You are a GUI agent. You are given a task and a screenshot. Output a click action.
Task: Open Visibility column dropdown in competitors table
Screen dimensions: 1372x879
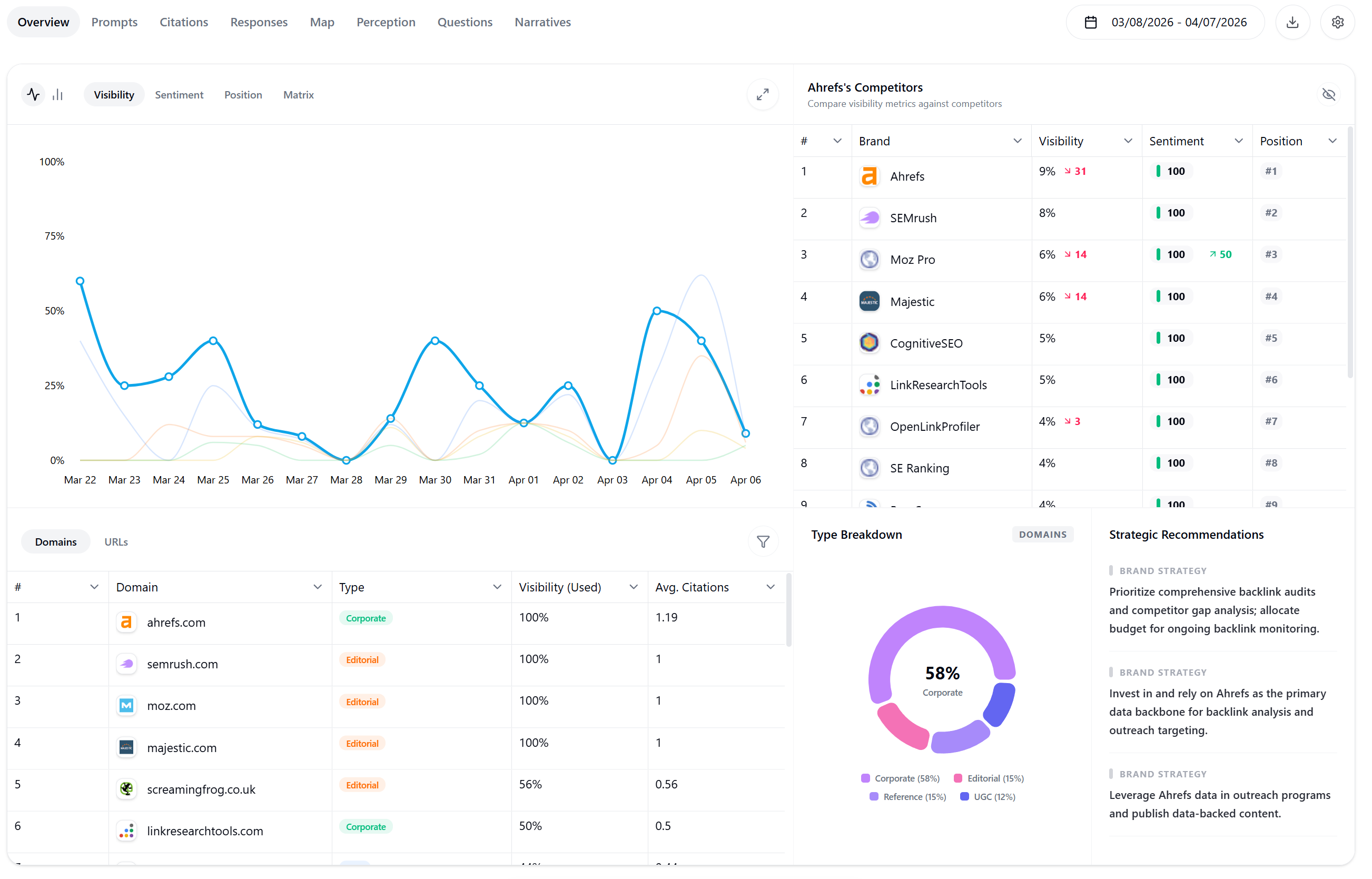click(x=1128, y=141)
